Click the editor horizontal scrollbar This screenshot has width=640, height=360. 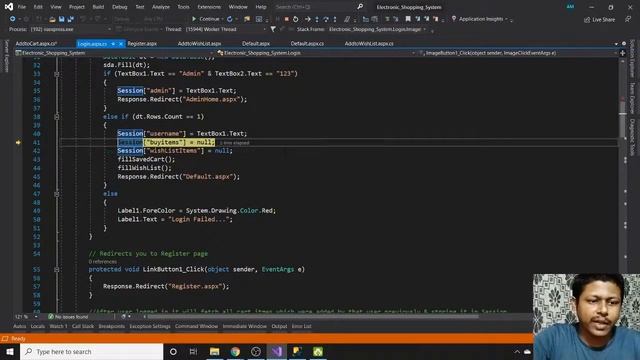313,316
